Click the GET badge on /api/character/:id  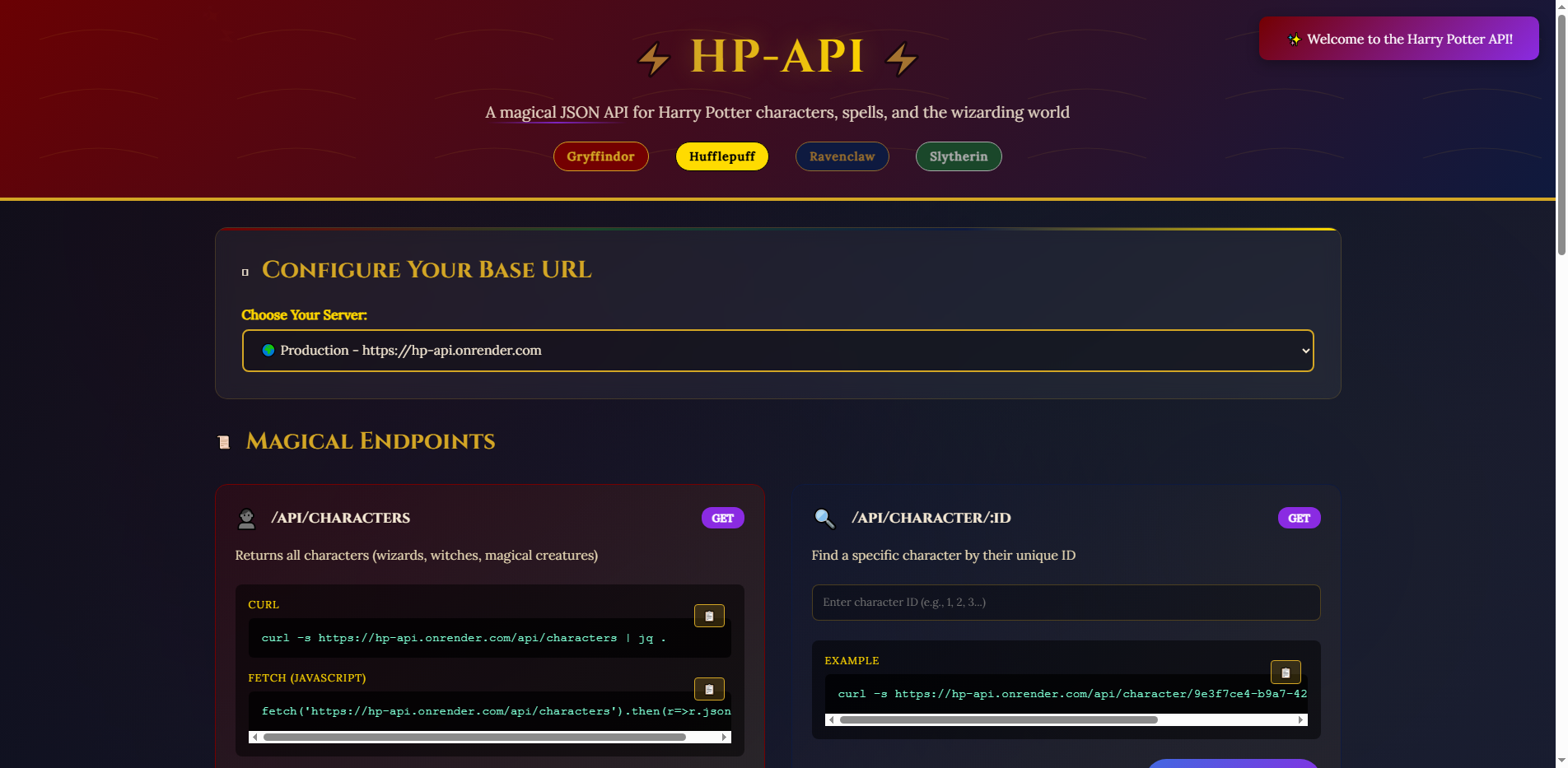point(1298,517)
